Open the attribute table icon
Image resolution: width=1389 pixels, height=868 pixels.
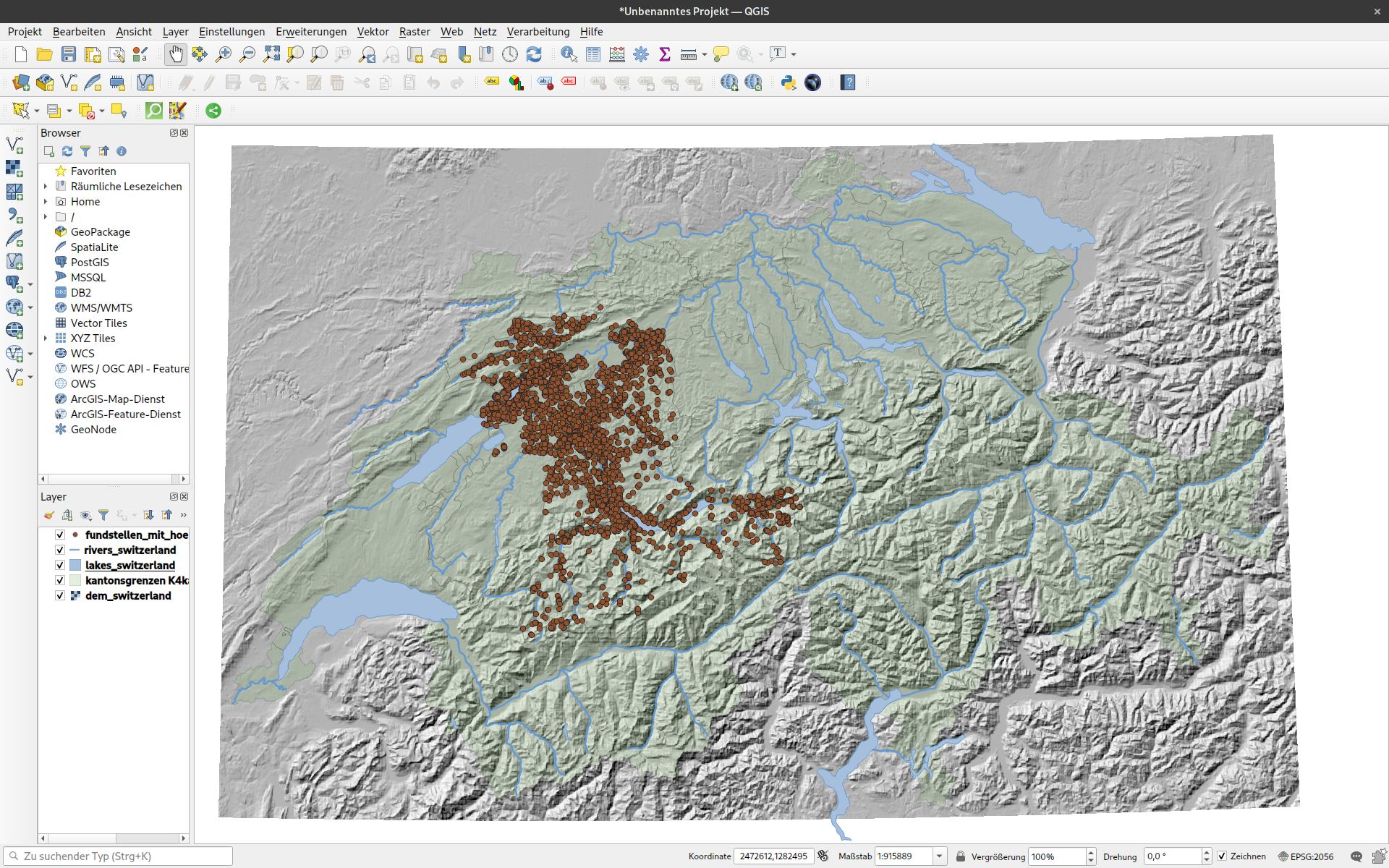[x=593, y=54]
